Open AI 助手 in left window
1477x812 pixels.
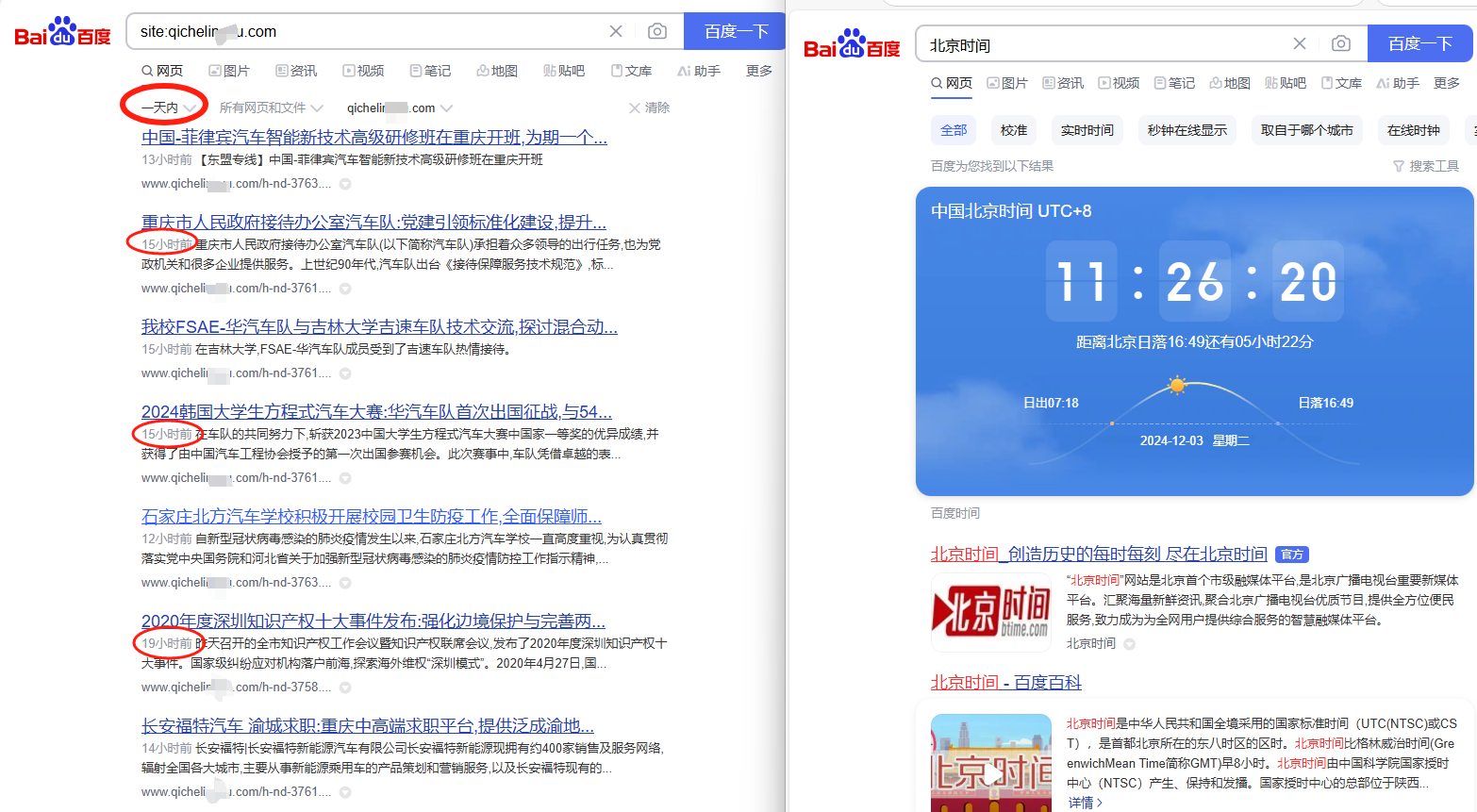[x=699, y=71]
